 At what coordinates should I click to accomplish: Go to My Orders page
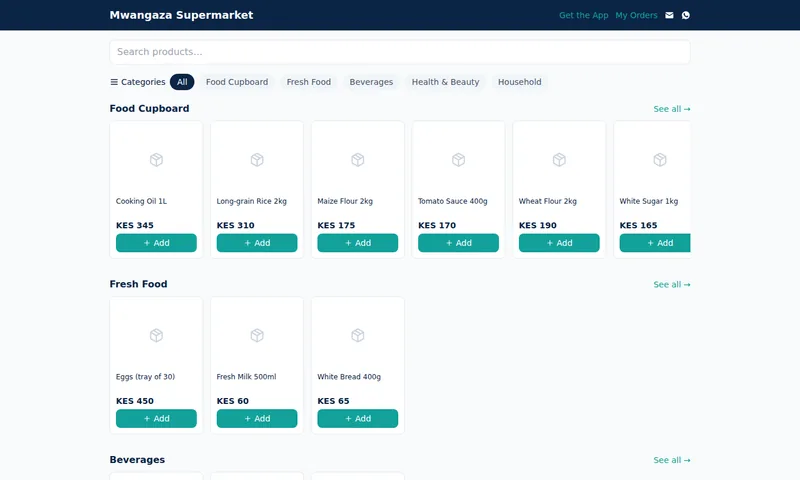click(636, 15)
